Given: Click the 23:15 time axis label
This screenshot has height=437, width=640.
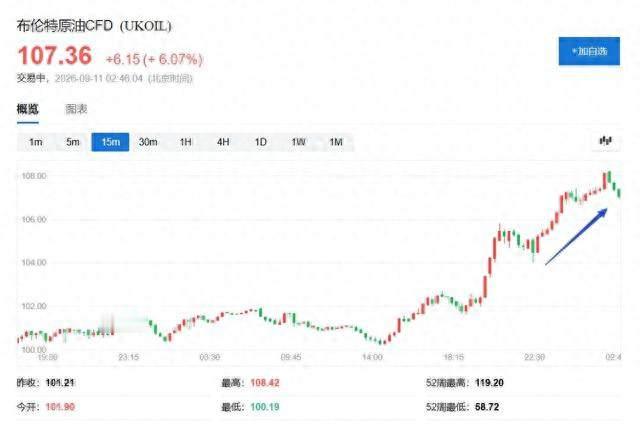Looking at the screenshot, I should point(129,357).
